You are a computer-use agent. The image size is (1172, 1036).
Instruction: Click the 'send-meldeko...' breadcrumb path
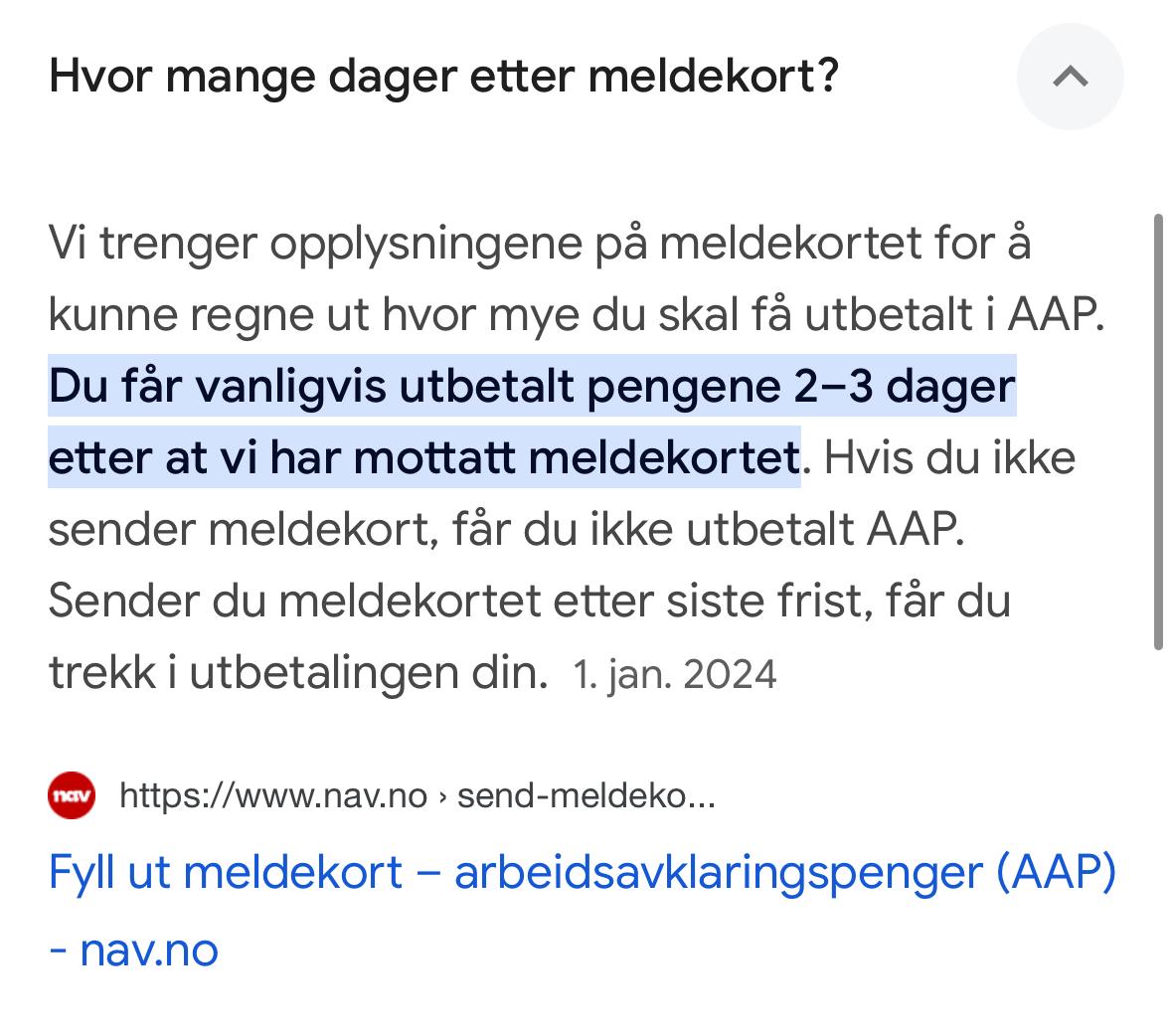click(586, 796)
